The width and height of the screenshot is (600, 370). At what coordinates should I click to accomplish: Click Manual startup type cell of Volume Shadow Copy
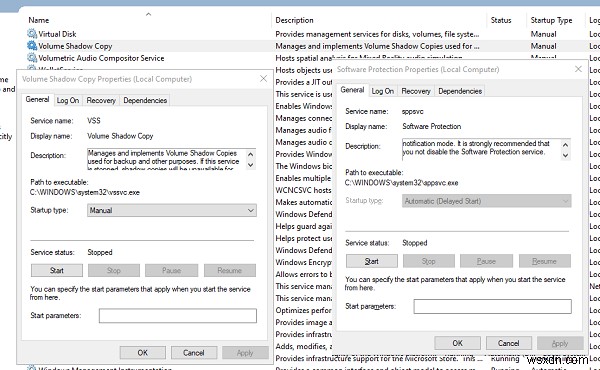(543, 46)
